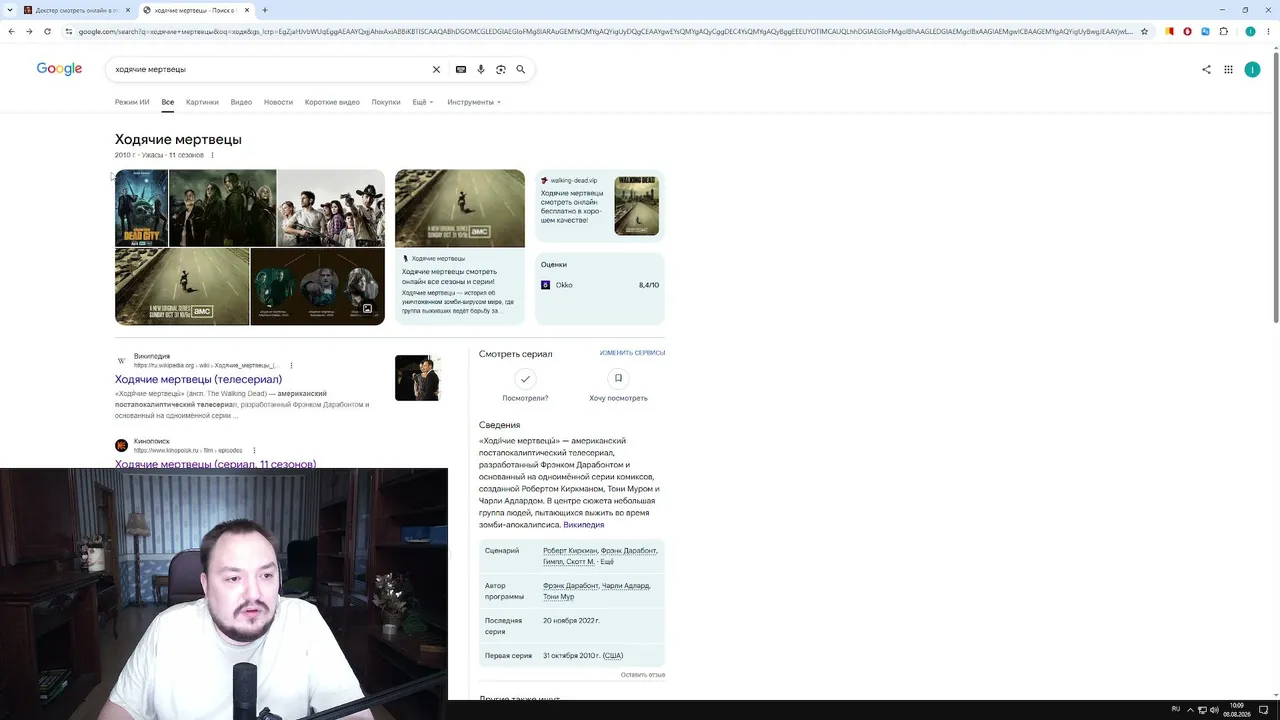The height and width of the screenshot is (720, 1280).
Task: Click the 'США' link beside the premiere date
Action: (x=613, y=656)
